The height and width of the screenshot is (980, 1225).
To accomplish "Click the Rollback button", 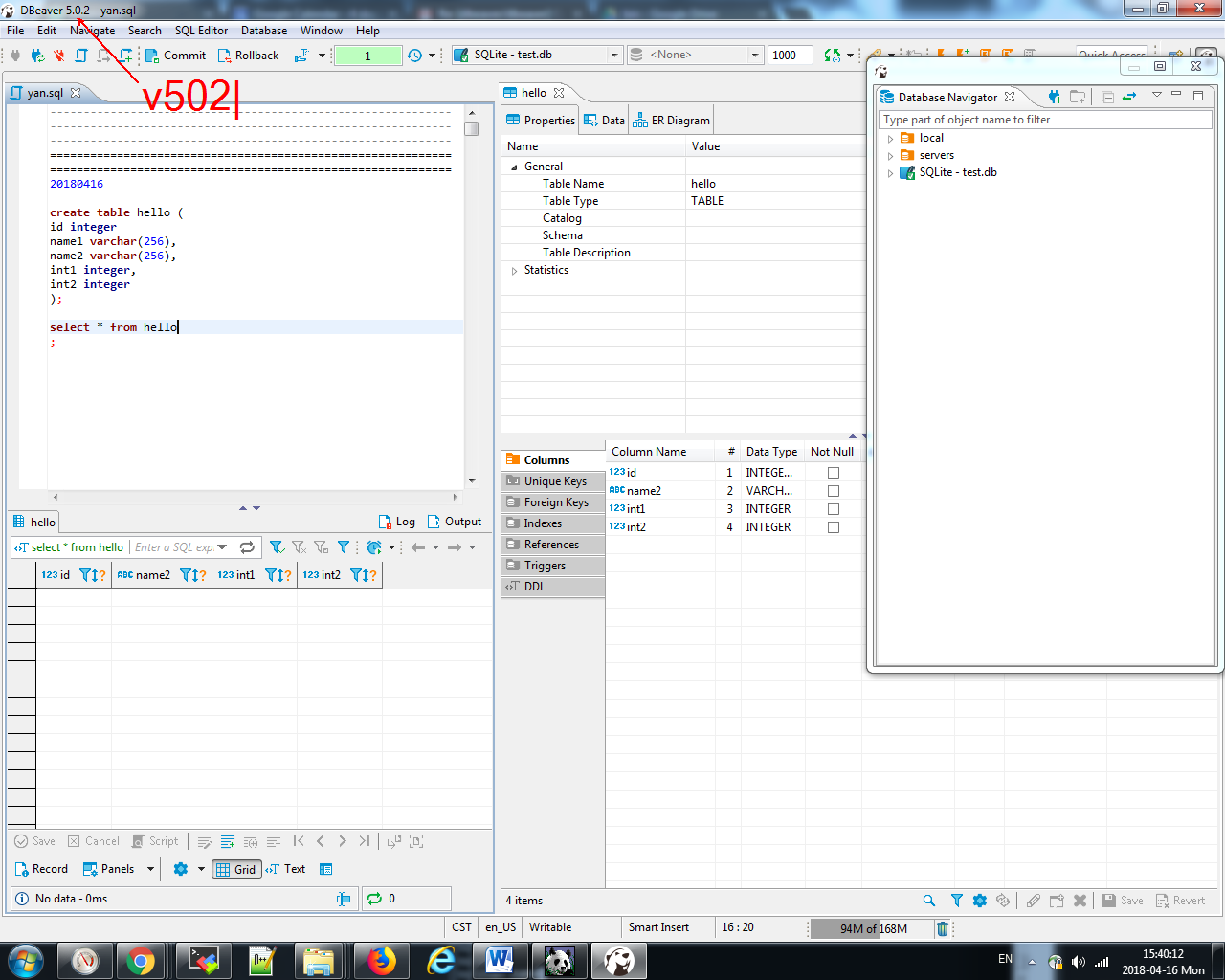I will click(248, 56).
